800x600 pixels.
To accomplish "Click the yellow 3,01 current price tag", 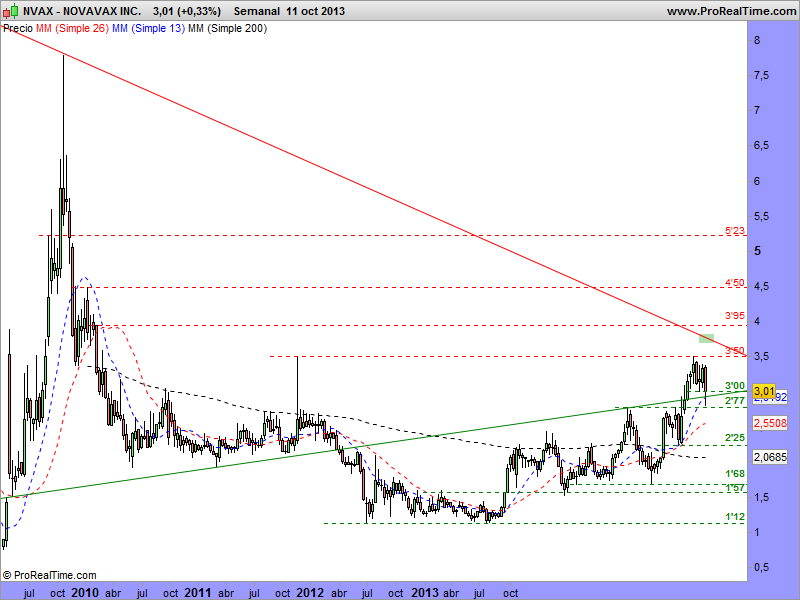I will (x=764, y=391).
